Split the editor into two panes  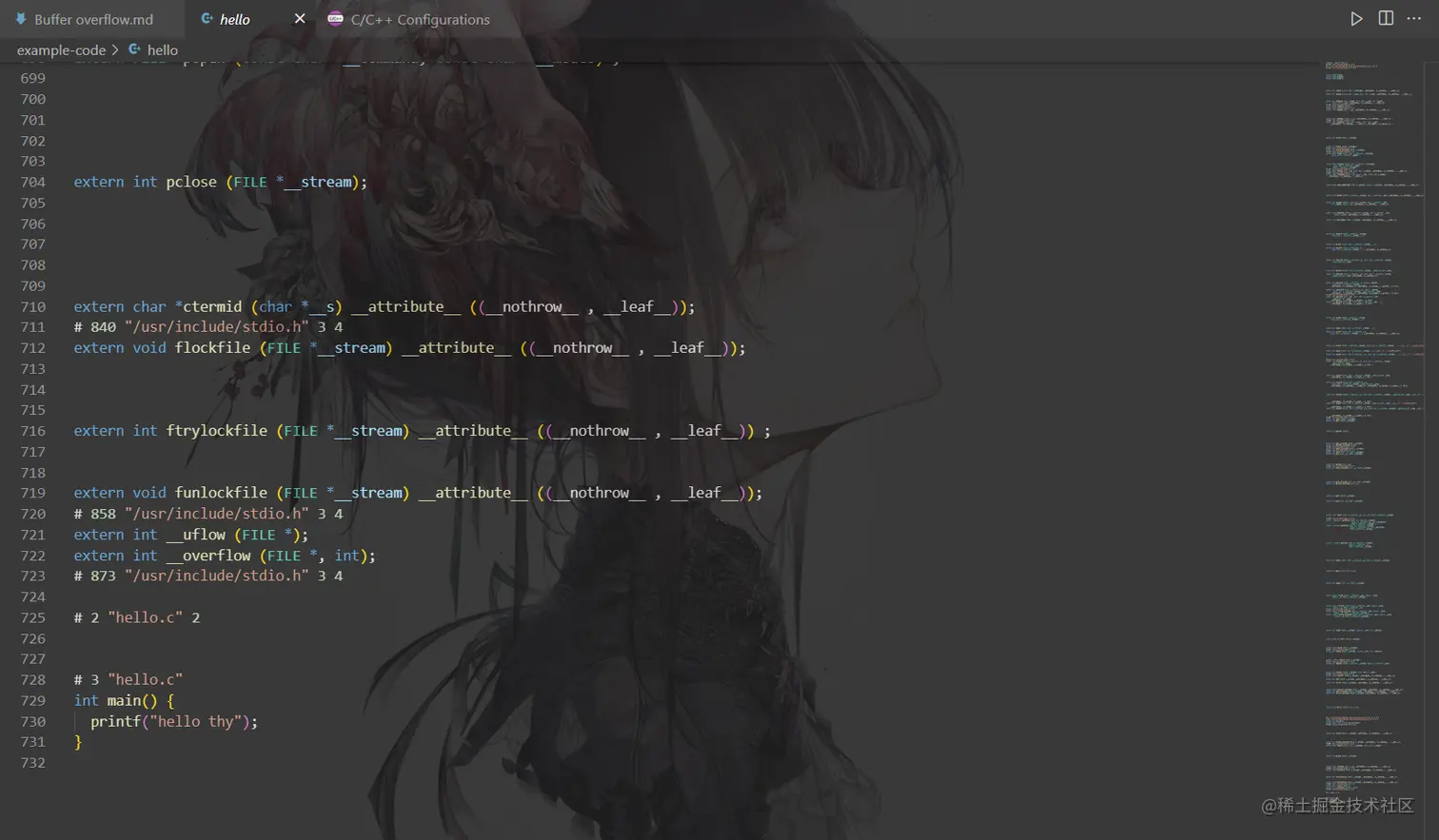1385,18
